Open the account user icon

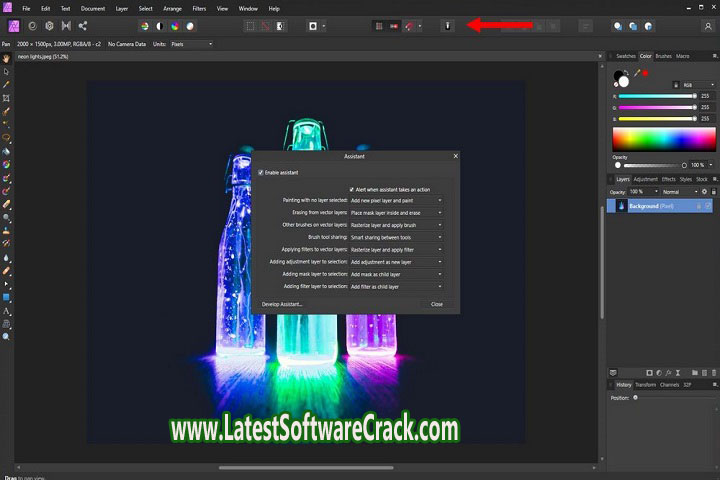pos(708,26)
